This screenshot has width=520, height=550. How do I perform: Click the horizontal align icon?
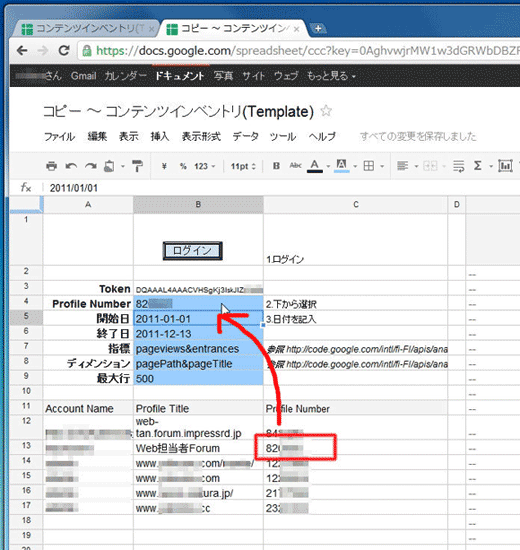(x=402, y=166)
